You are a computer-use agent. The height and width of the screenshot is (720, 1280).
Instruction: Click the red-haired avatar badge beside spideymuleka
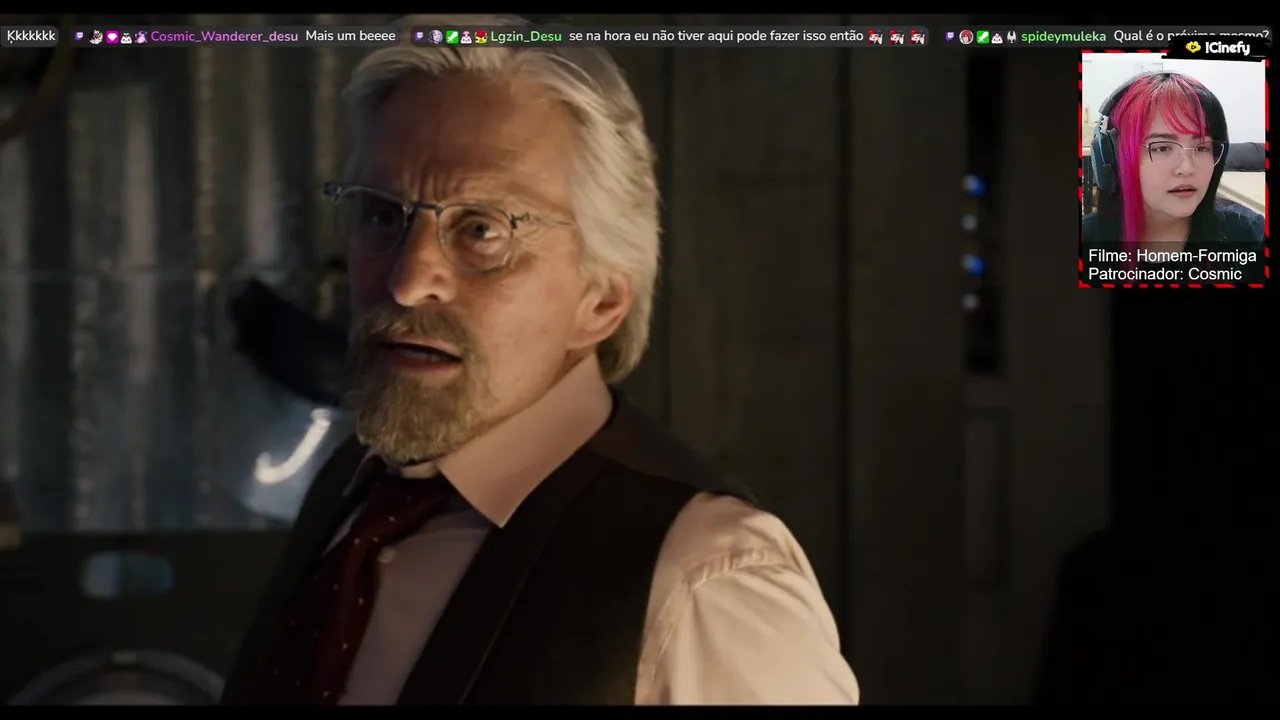coord(966,37)
